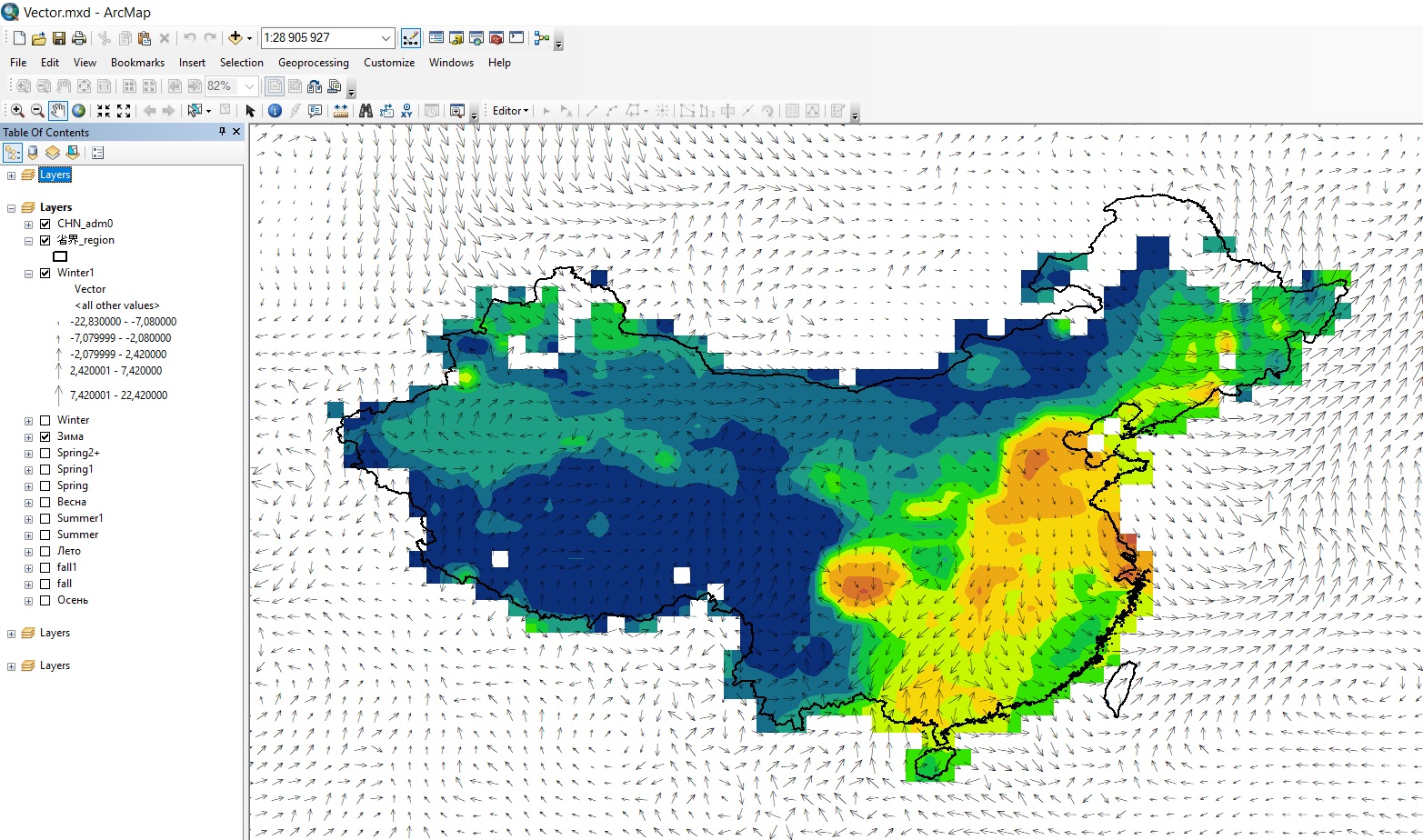The height and width of the screenshot is (840, 1423).
Task: Click the Add Data button icon
Action: (235, 38)
